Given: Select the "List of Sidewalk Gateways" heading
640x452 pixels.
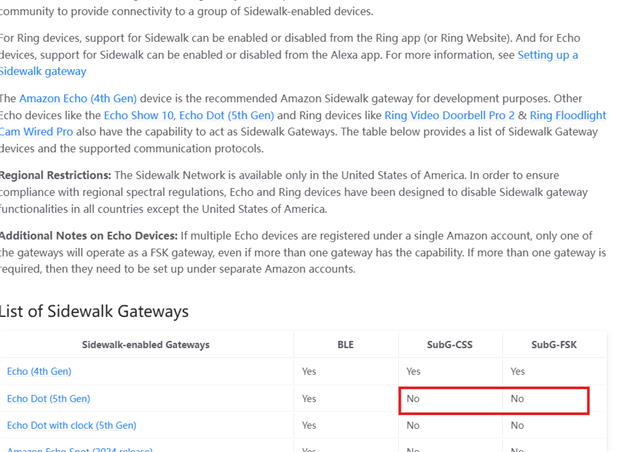Looking at the screenshot, I should pyautogui.click(x=93, y=311).
